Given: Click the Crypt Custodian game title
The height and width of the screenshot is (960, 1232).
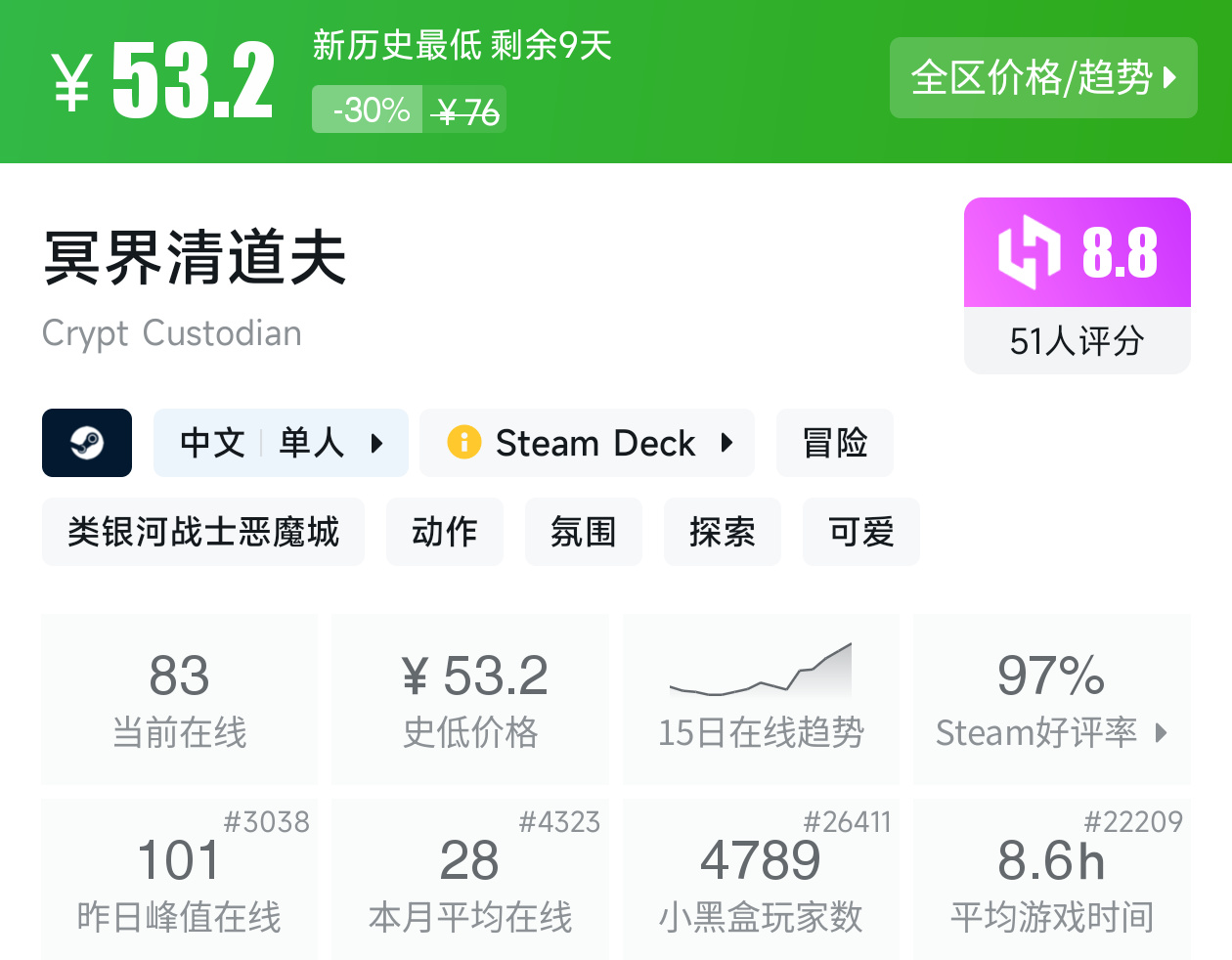Looking at the screenshot, I should (x=171, y=333).
